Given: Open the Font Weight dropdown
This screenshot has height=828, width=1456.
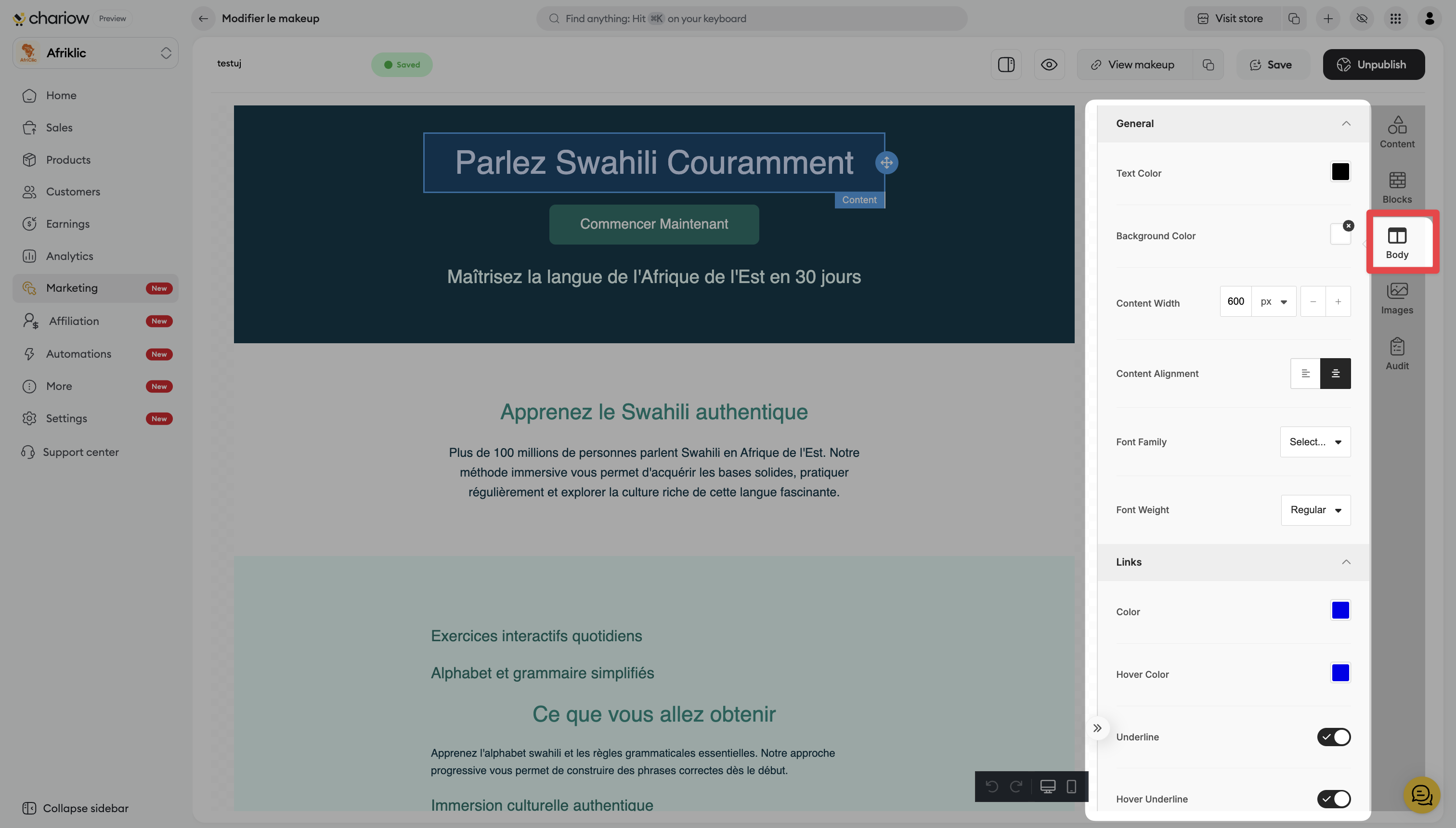Looking at the screenshot, I should tap(1315, 510).
